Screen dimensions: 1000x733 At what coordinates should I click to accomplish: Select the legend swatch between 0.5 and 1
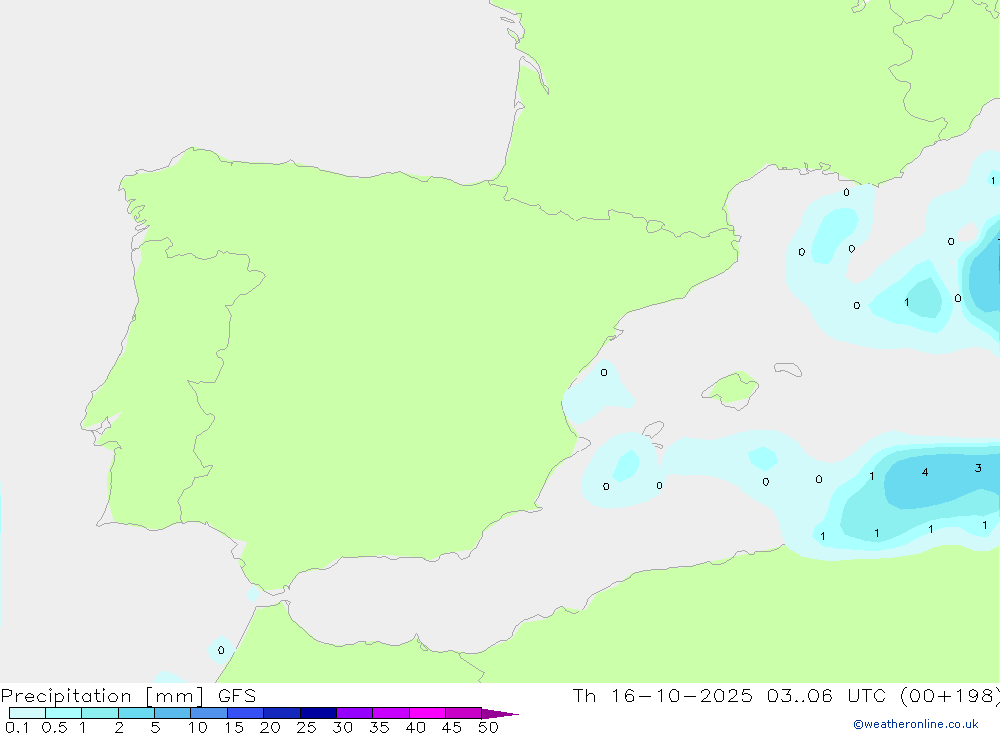(x=64, y=713)
